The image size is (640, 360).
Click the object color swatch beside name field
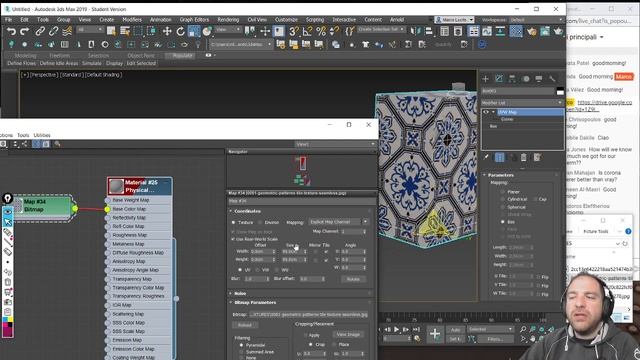coord(560,91)
